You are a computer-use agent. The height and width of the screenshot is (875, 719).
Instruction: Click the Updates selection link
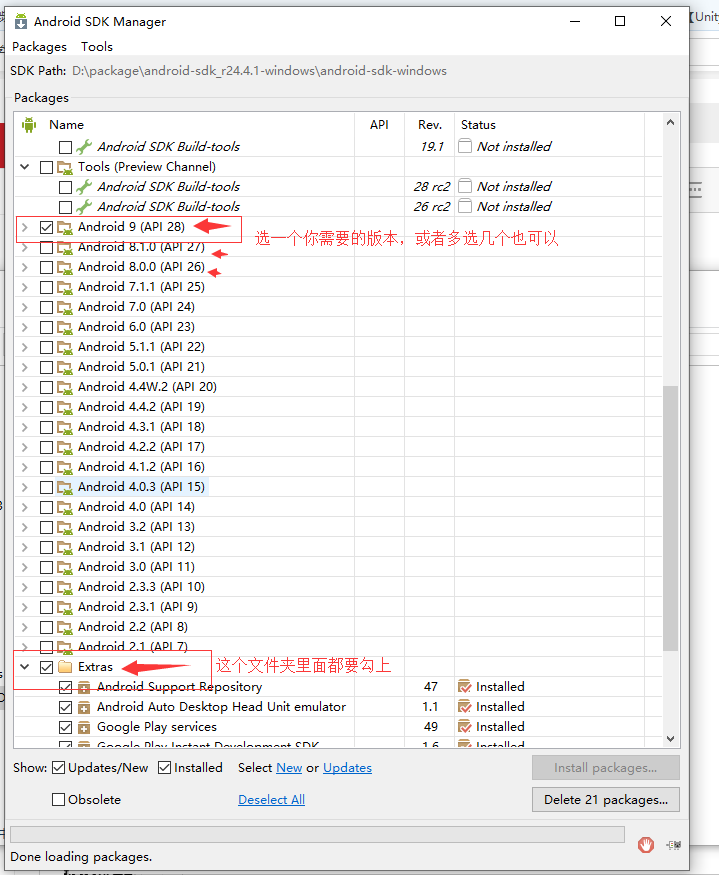click(x=347, y=768)
